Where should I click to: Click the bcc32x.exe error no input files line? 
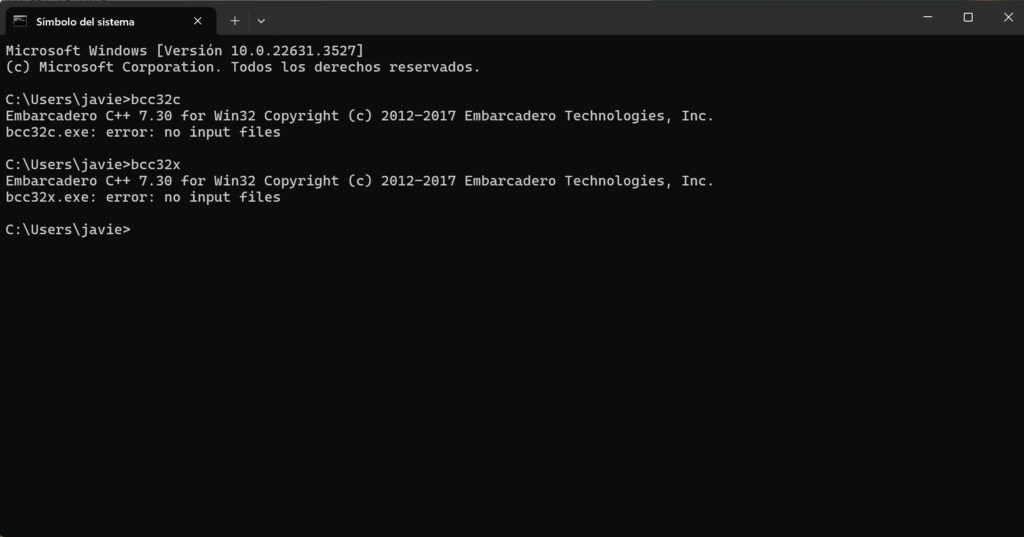click(x=143, y=197)
